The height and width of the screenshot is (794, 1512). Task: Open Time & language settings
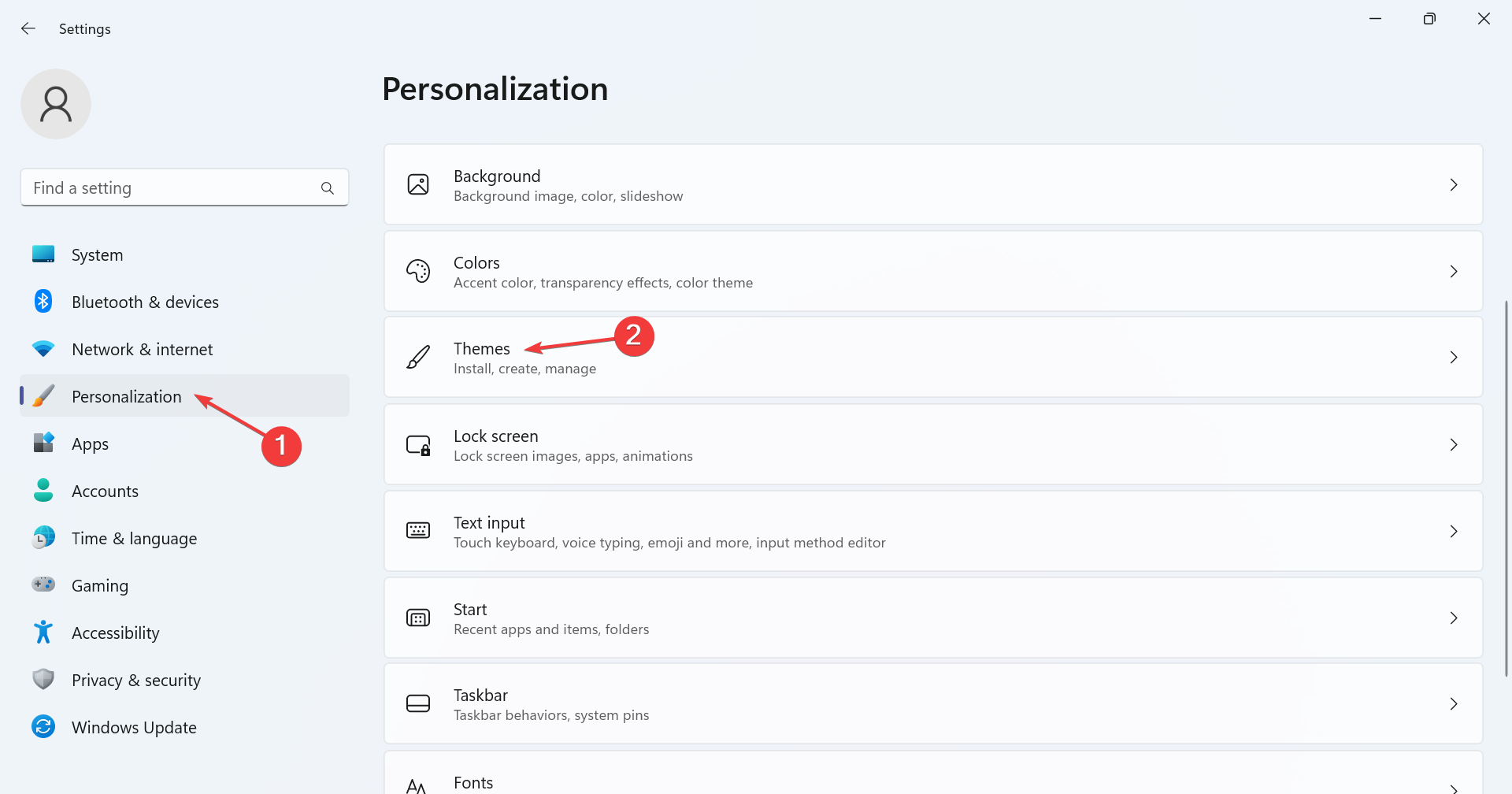point(134,539)
